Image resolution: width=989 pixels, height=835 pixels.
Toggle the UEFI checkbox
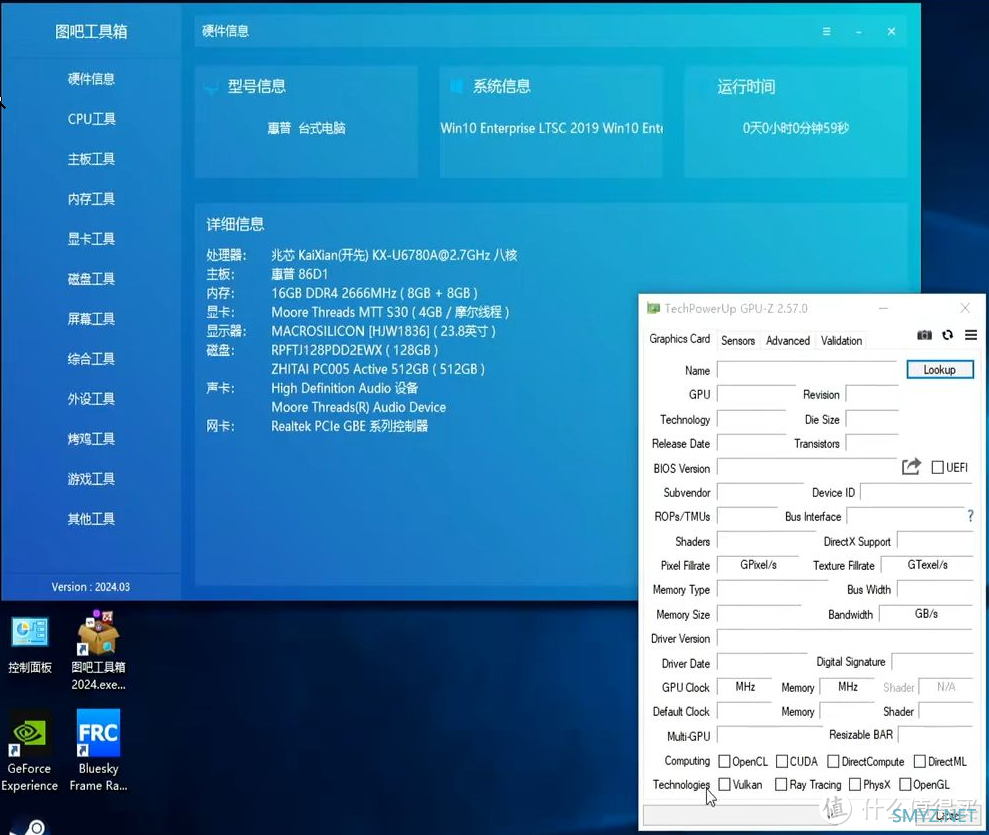tap(938, 467)
